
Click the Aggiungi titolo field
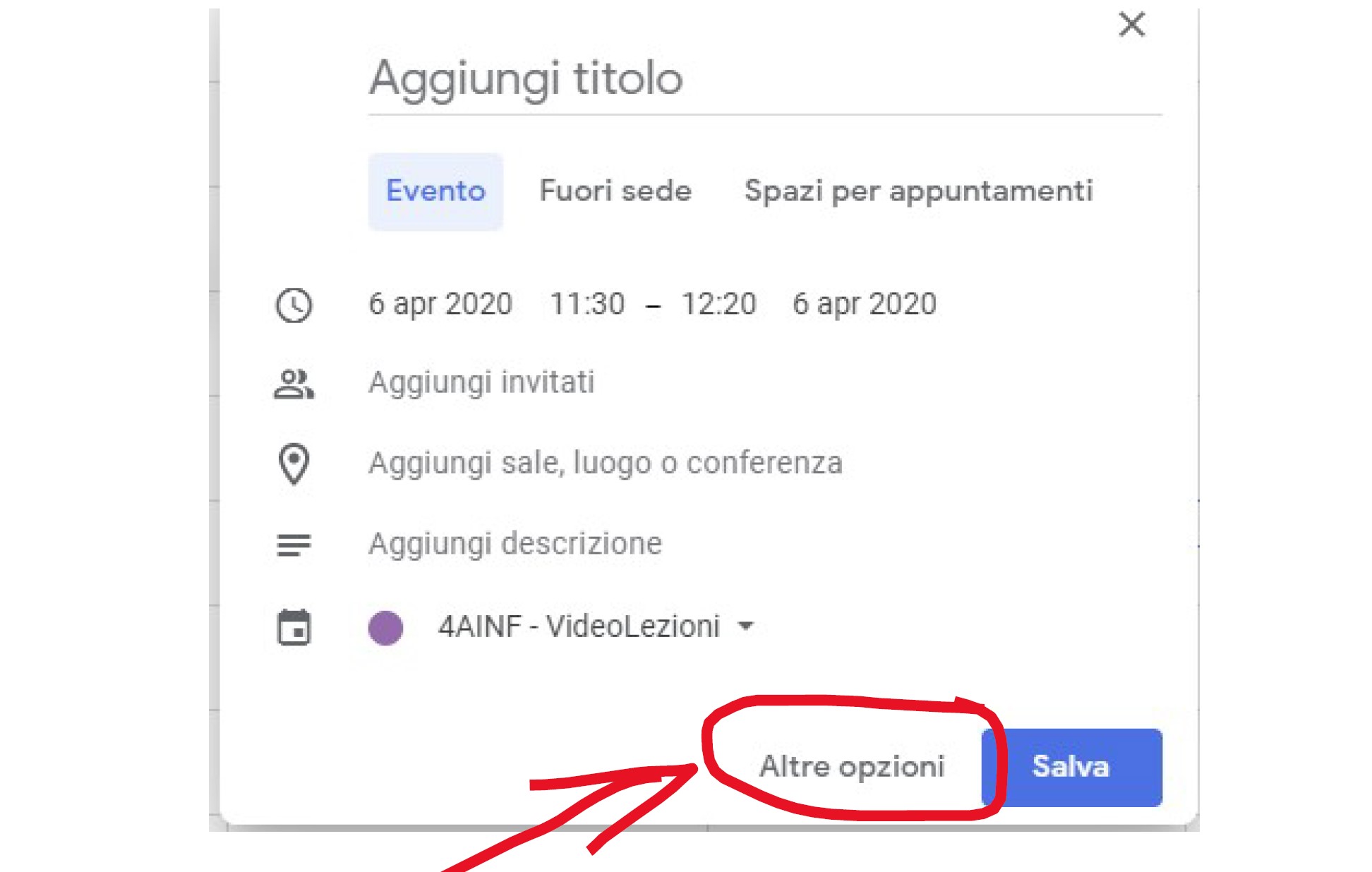765,79
